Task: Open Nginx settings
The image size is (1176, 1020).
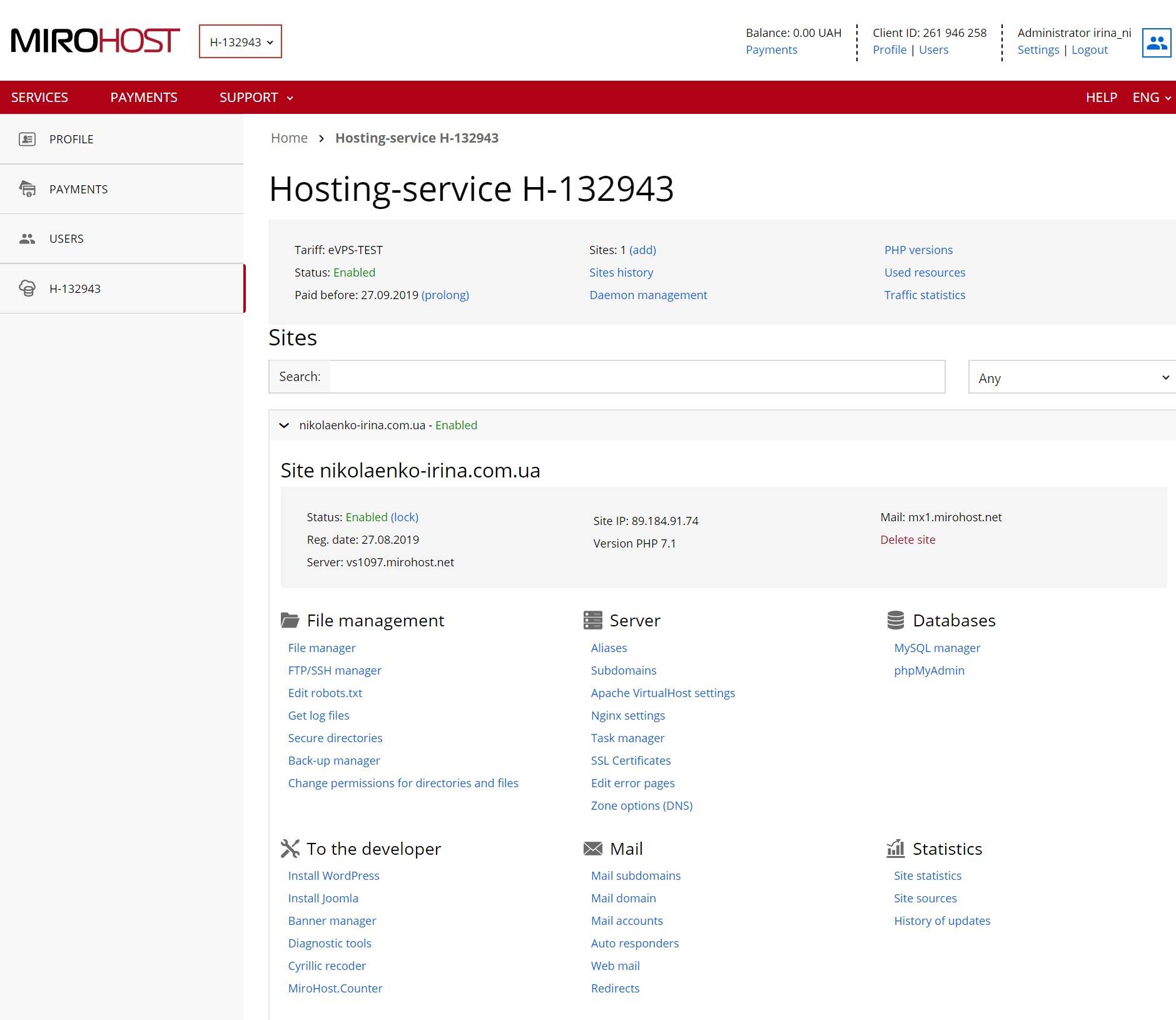Action: click(628, 715)
